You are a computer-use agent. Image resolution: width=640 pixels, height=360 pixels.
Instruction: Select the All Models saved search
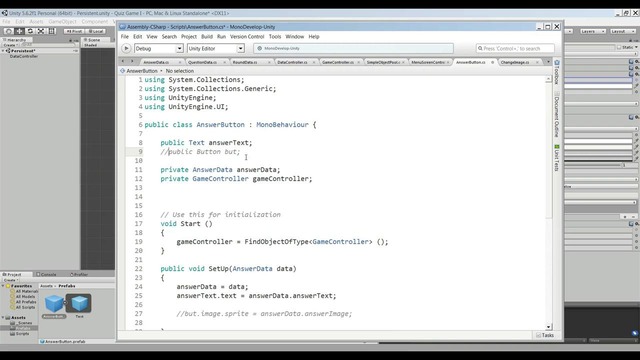pyautogui.click(x=23, y=297)
